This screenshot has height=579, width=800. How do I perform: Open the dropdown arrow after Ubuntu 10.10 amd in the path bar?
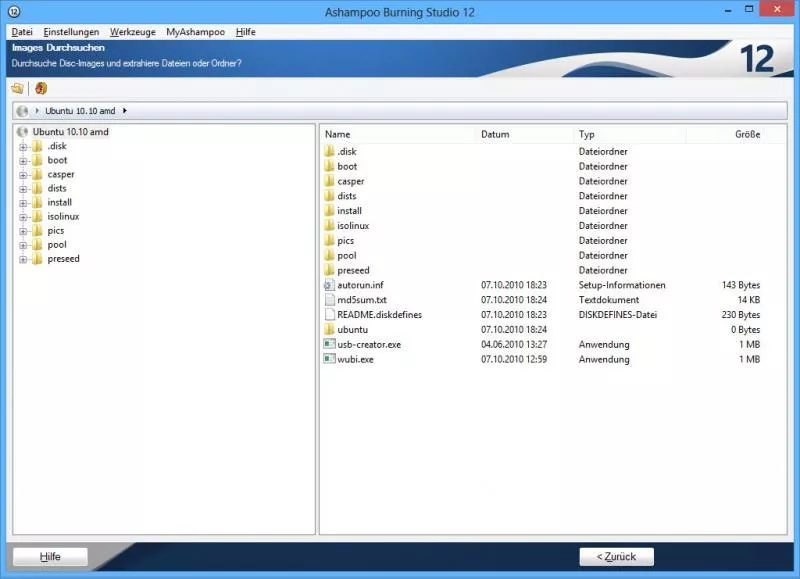[124, 111]
